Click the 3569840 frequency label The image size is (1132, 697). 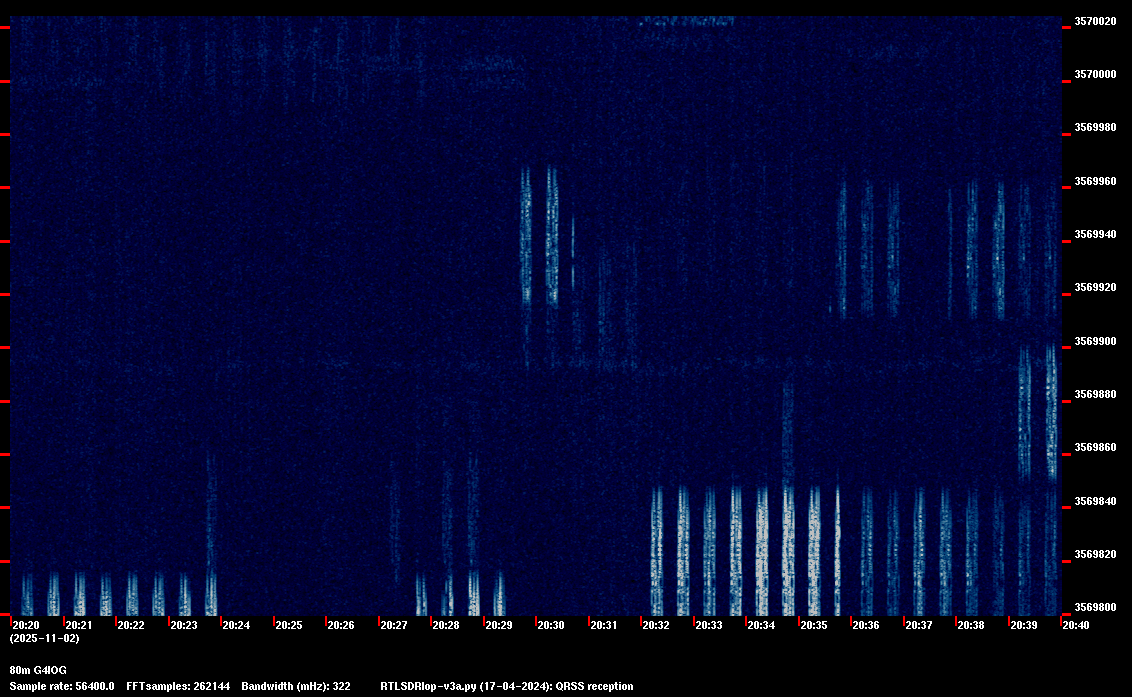click(x=1095, y=501)
